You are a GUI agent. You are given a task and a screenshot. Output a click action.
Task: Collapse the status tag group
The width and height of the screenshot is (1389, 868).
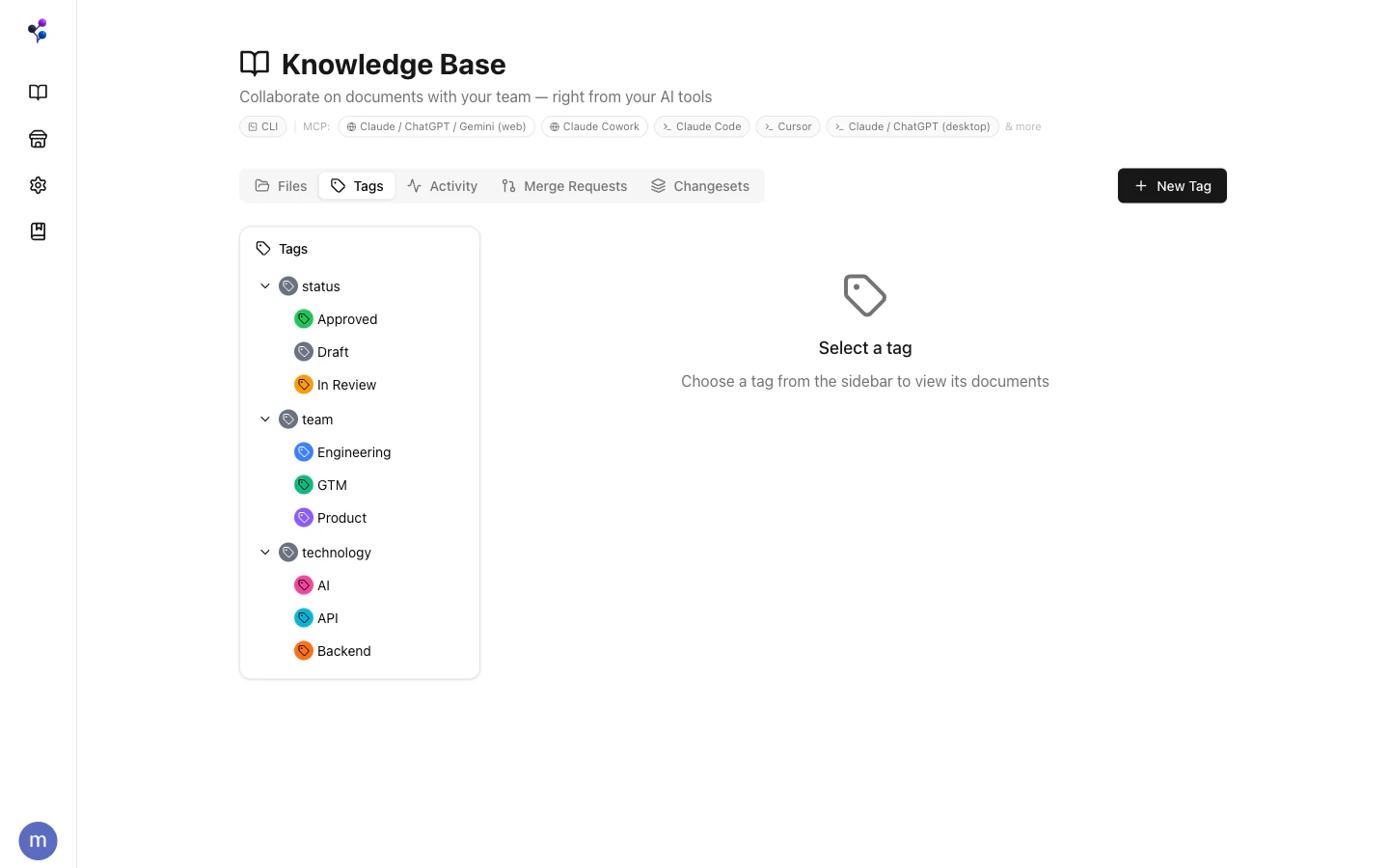265,285
